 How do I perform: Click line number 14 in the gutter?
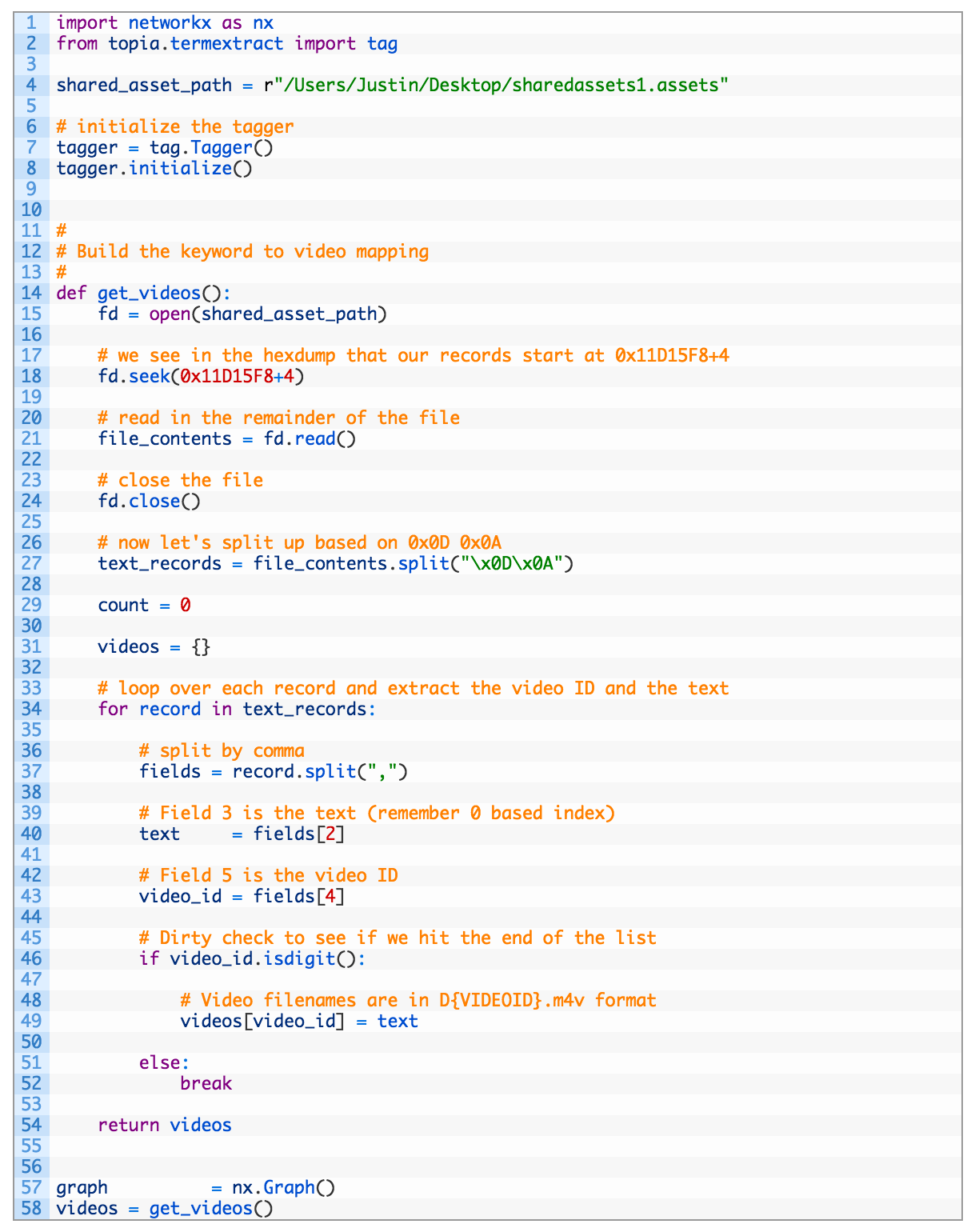[31, 293]
